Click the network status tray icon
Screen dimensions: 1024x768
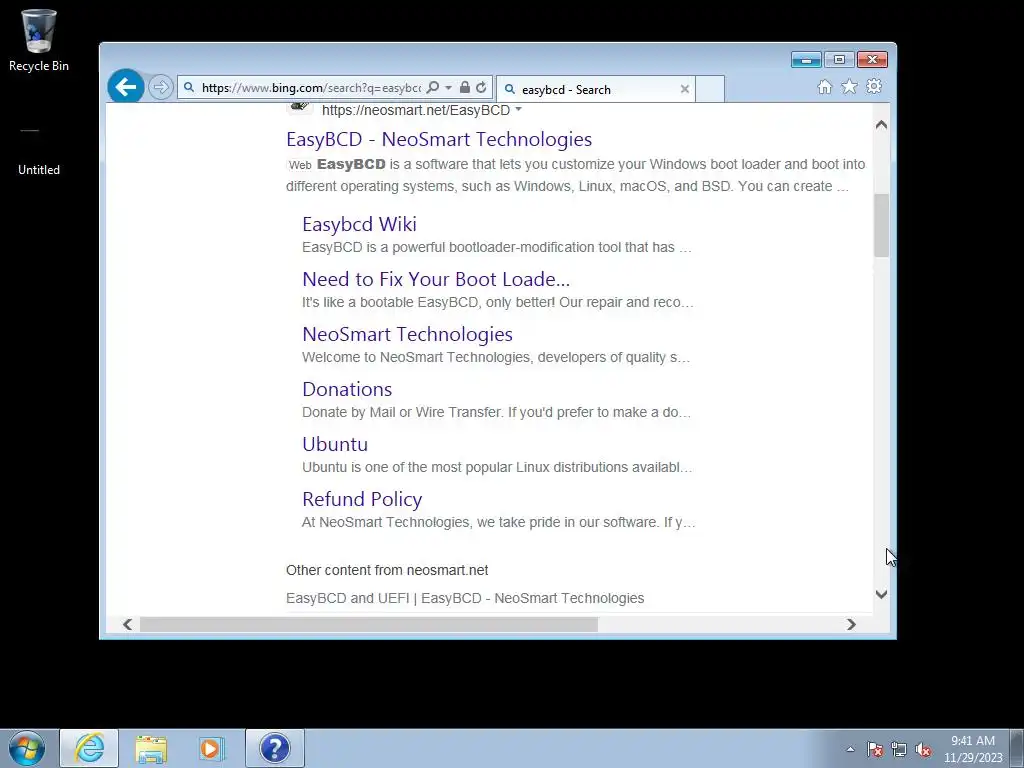pos(899,749)
